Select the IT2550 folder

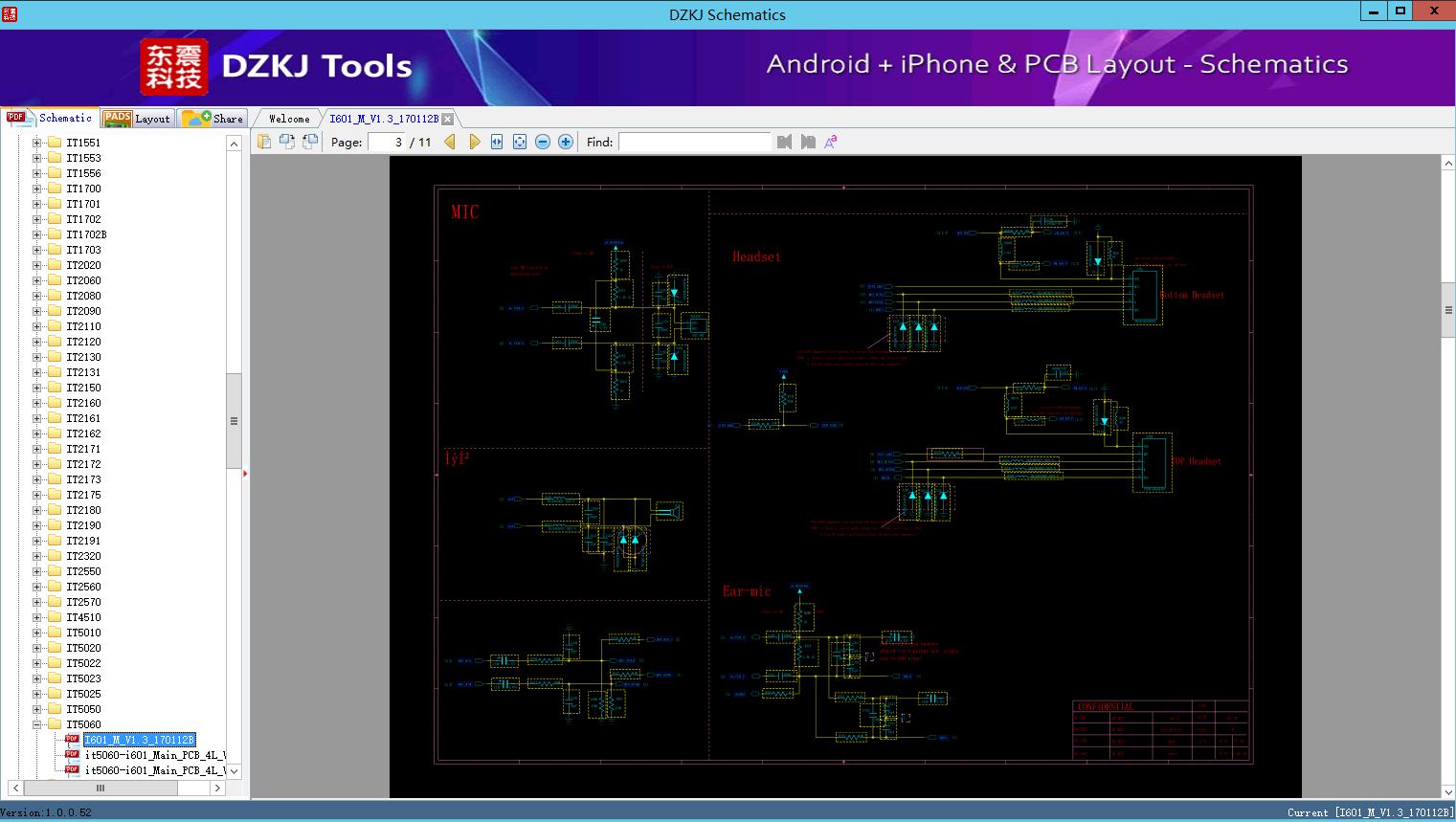[x=83, y=571]
